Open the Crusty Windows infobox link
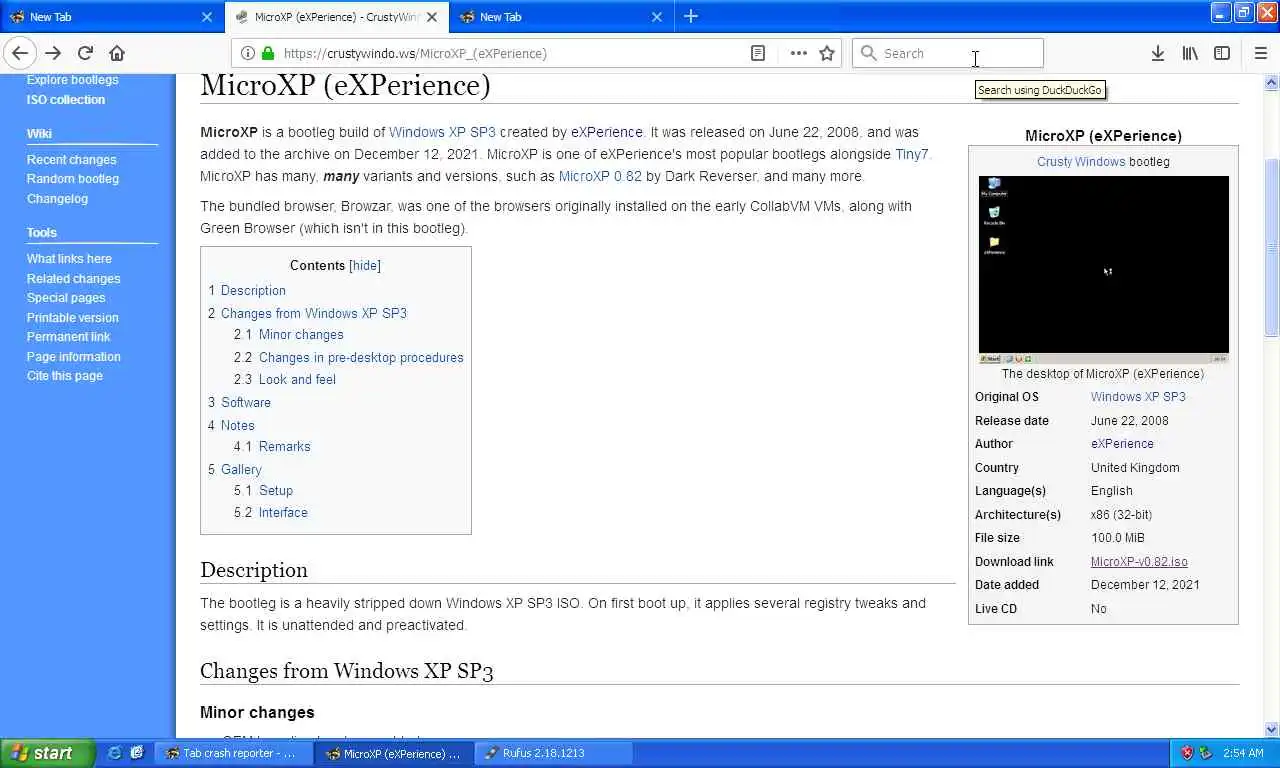 click(x=1081, y=161)
